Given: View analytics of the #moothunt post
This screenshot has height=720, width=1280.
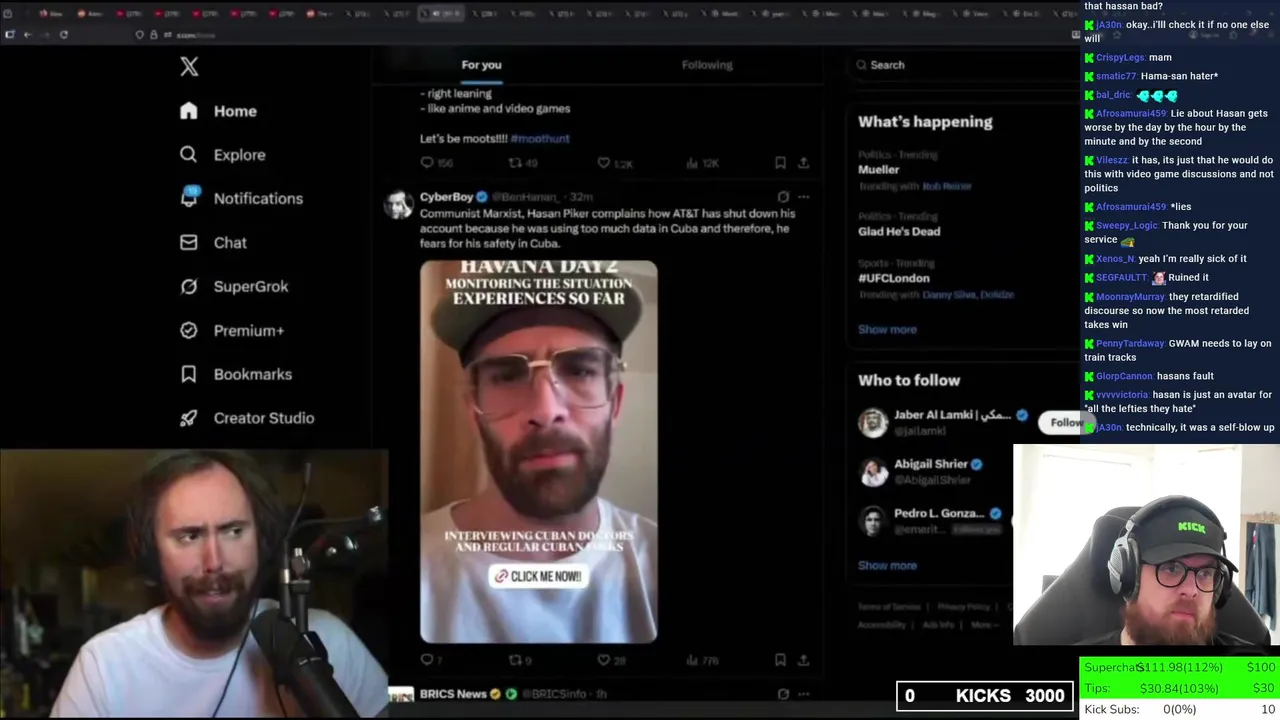Looking at the screenshot, I should click(x=692, y=163).
